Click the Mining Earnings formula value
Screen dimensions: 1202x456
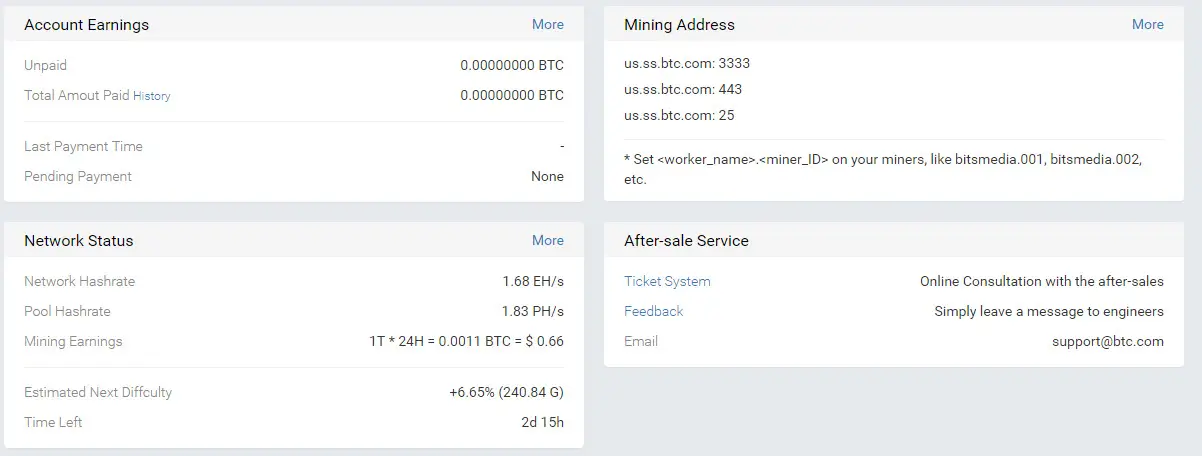click(x=466, y=341)
